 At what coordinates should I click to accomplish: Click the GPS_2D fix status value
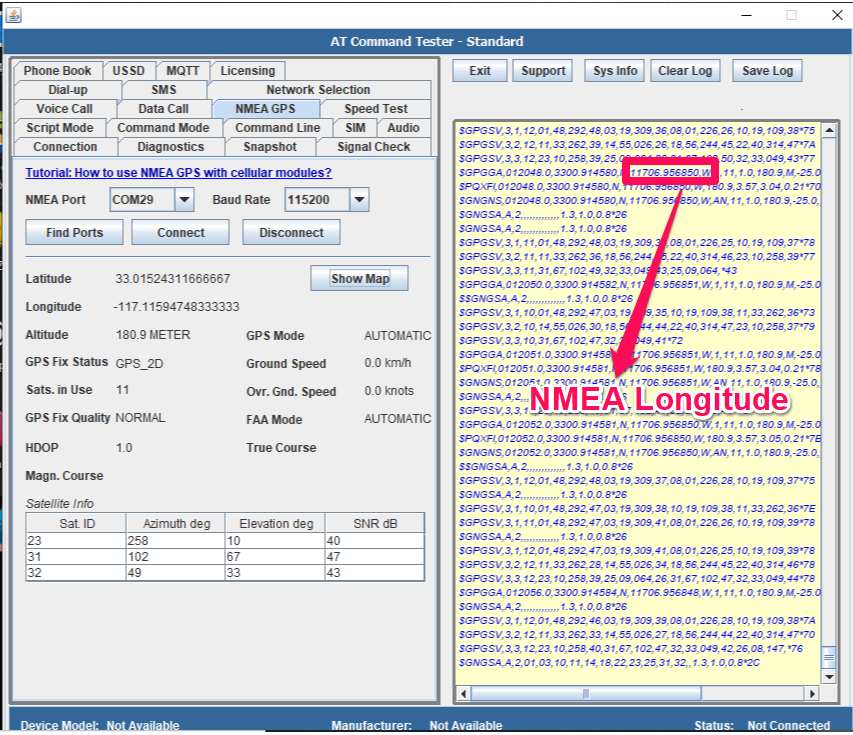click(x=139, y=363)
